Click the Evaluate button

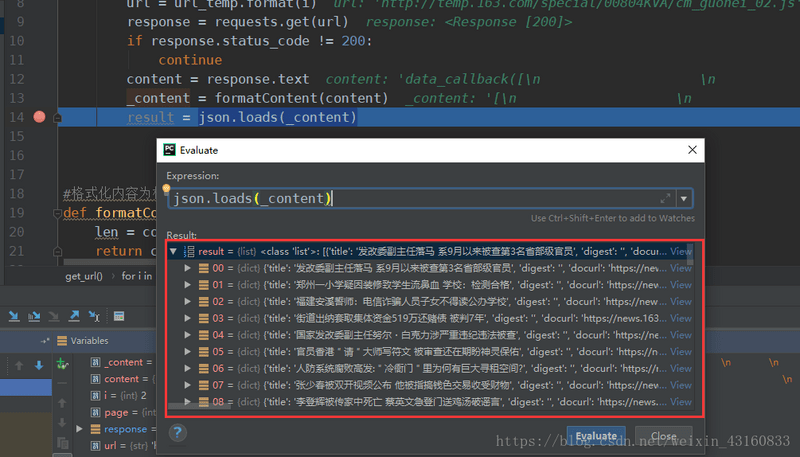[596, 436]
